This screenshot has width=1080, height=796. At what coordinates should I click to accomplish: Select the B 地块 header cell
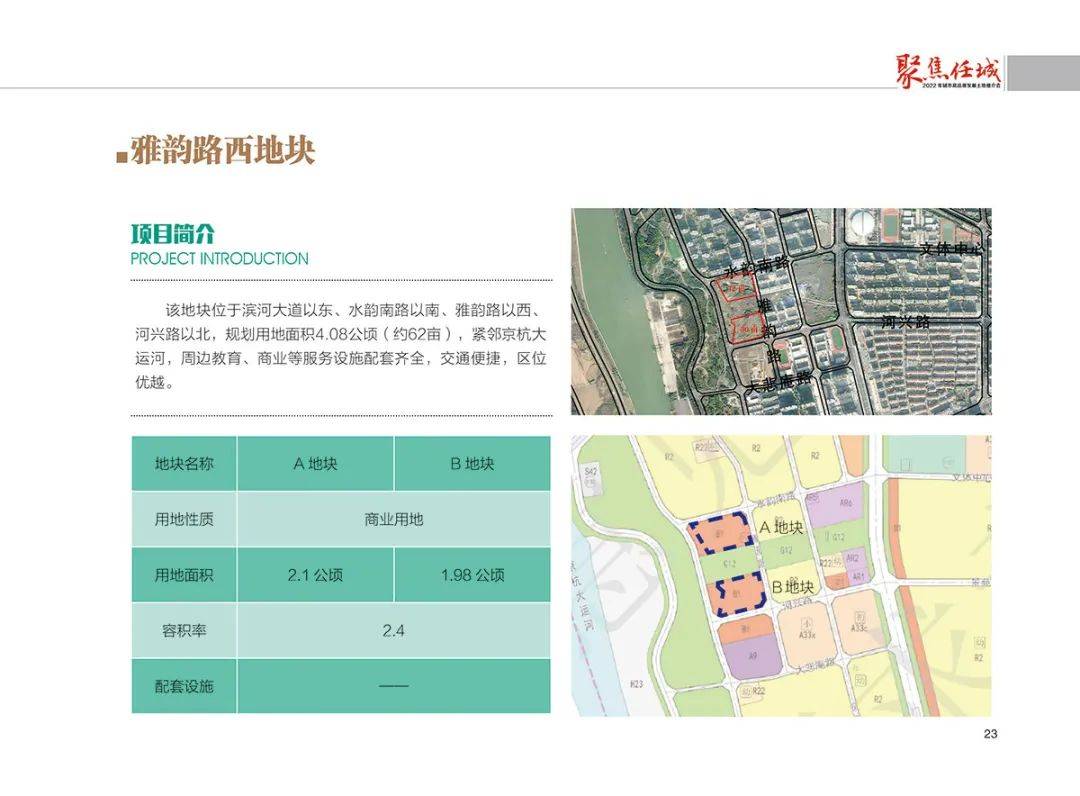pyautogui.click(x=472, y=463)
